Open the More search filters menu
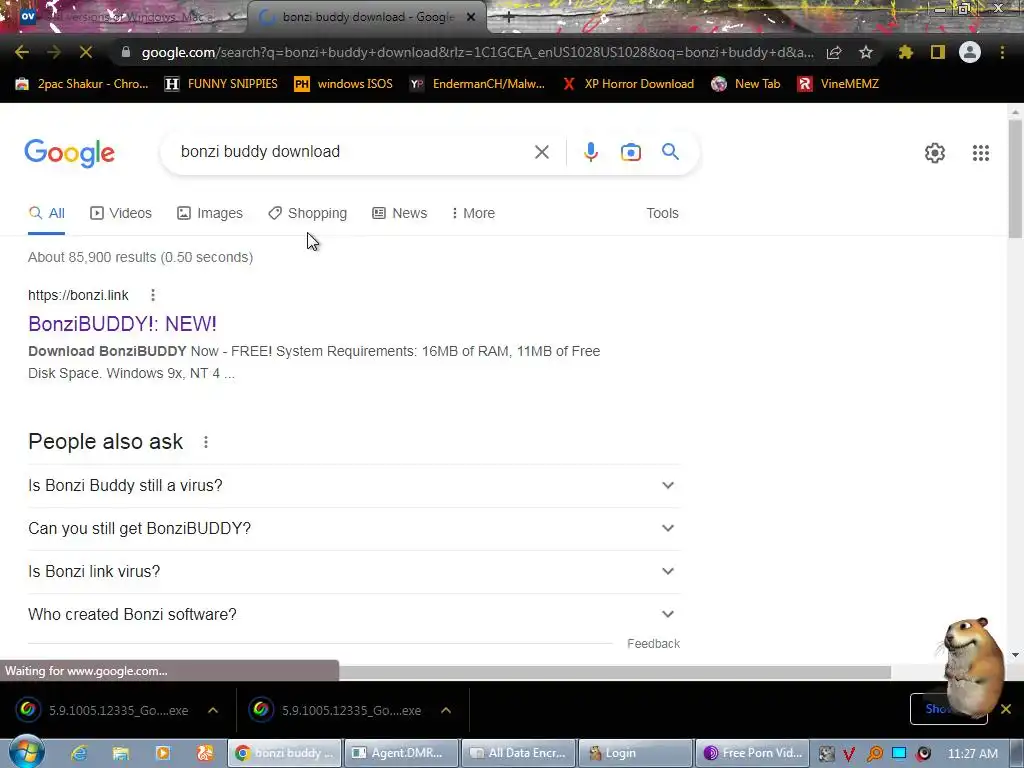 click(473, 213)
